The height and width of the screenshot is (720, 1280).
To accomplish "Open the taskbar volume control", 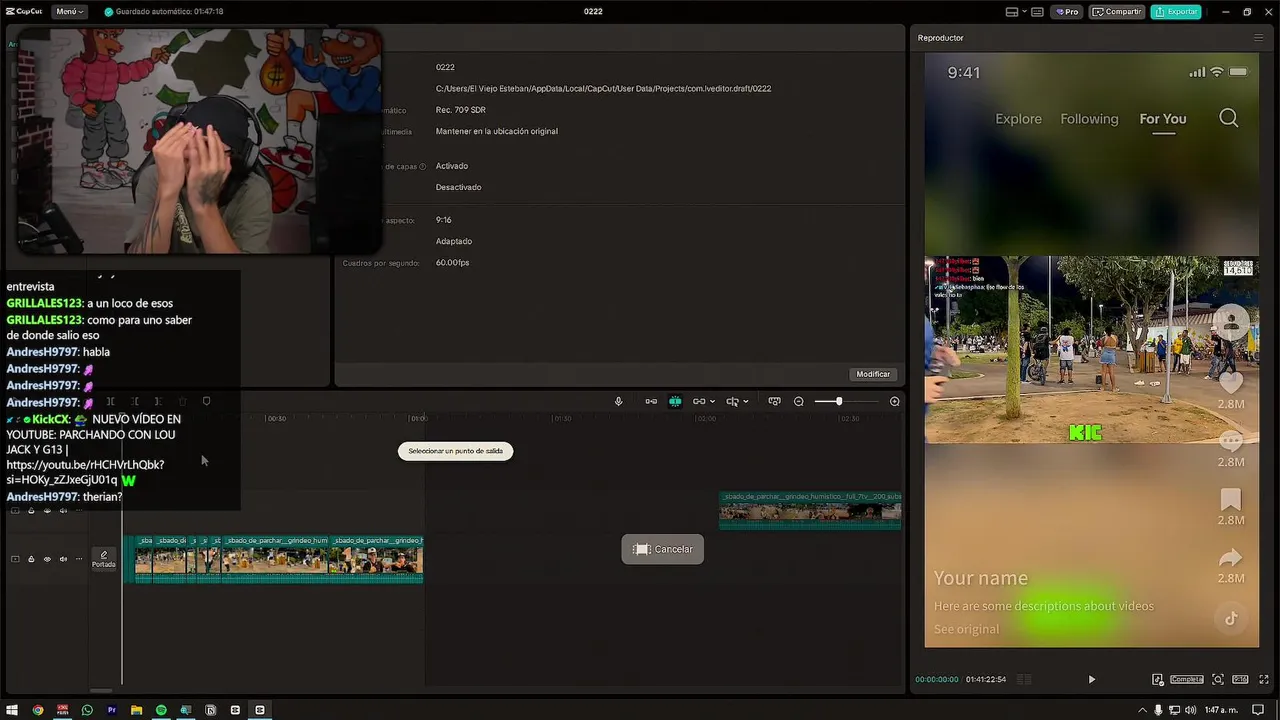I will 1190,710.
